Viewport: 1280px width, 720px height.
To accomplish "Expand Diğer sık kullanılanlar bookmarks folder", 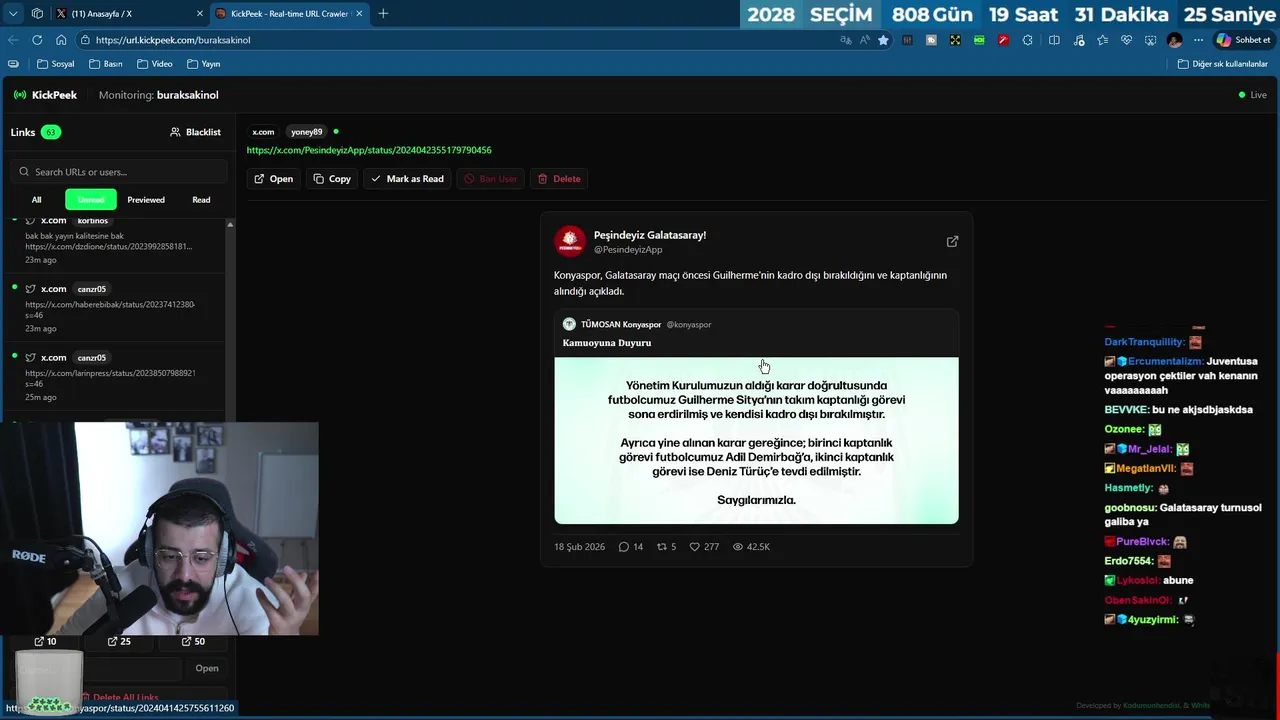I will [1222, 64].
